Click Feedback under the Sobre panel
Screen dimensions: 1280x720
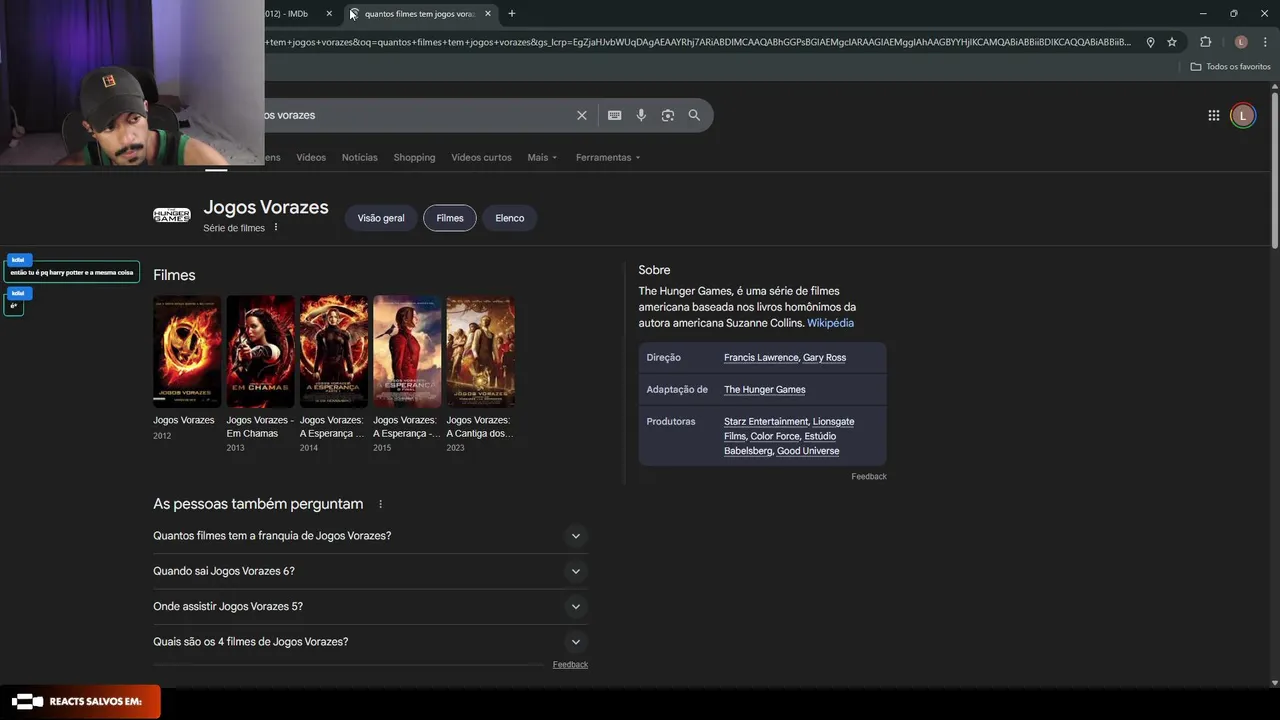869,476
